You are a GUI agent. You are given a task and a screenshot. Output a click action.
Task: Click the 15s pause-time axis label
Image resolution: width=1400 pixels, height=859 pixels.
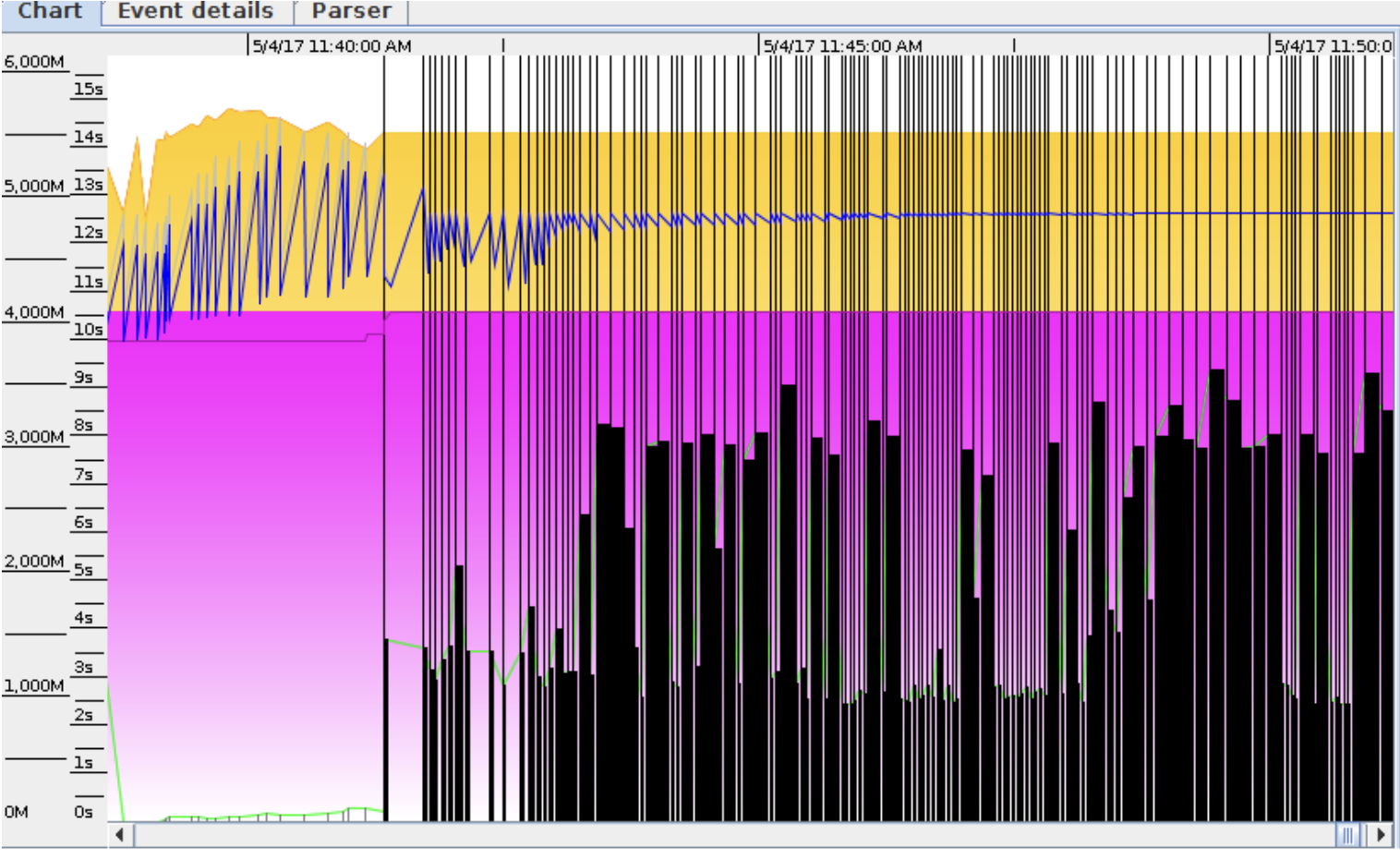pos(88,89)
